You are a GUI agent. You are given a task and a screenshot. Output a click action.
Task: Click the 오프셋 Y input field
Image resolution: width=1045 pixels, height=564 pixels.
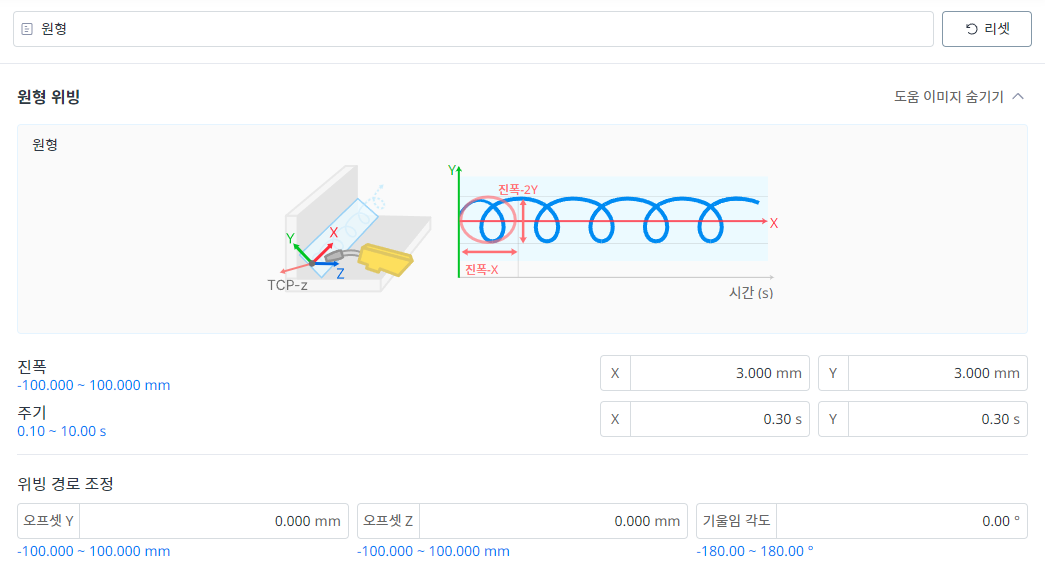[217, 521]
